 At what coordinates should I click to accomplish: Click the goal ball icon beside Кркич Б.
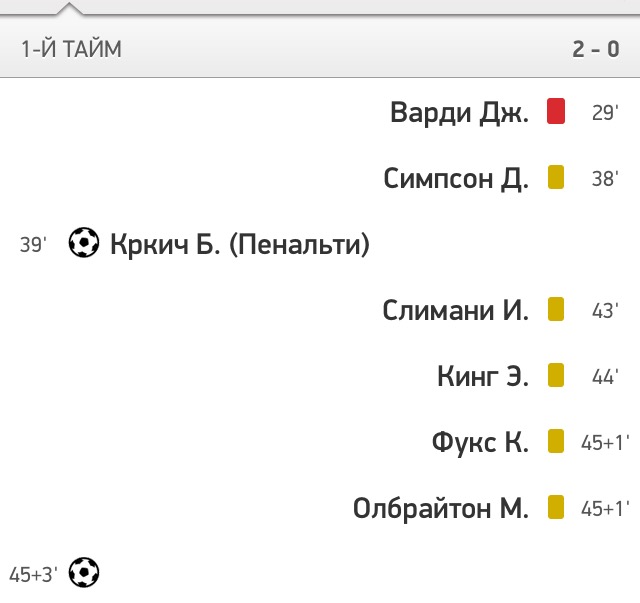[84, 243]
